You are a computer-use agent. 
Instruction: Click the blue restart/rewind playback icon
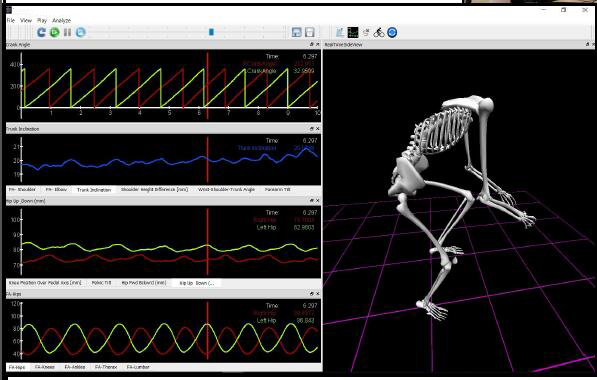pyautogui.click(x=41, y=33)
